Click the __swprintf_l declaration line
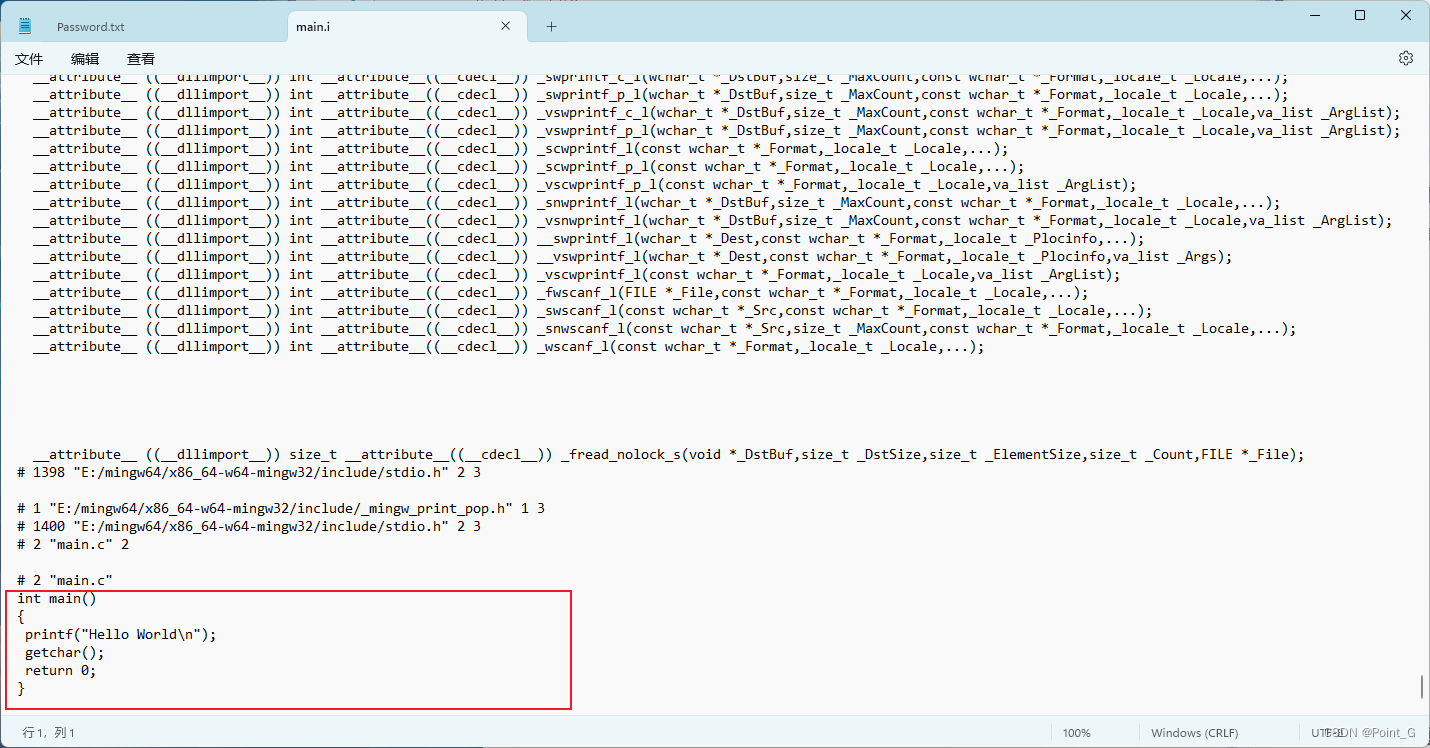Viewport: 1430px width, 748px height. click(589, 238)
